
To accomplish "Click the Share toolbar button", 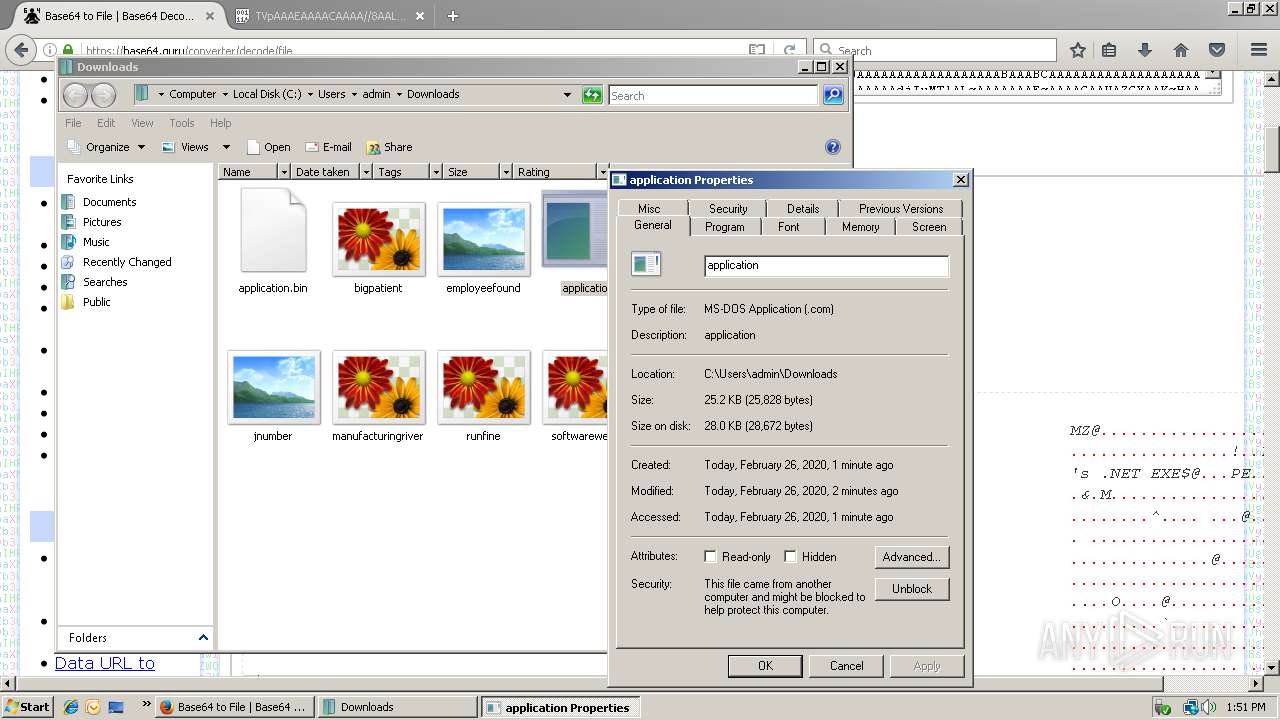I will (x=389, y=147).
